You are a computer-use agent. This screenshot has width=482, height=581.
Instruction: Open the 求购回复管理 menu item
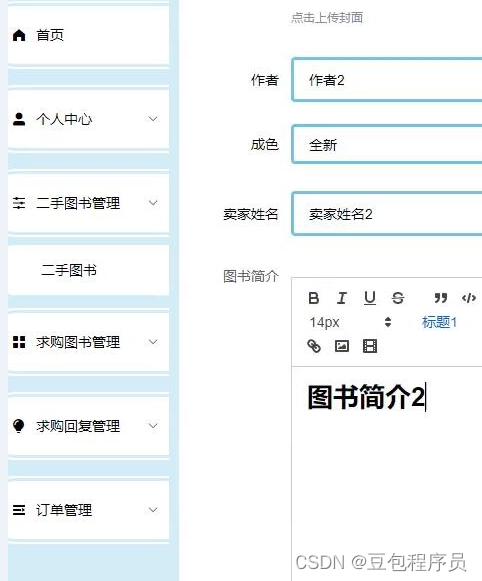tap(89, 426)
